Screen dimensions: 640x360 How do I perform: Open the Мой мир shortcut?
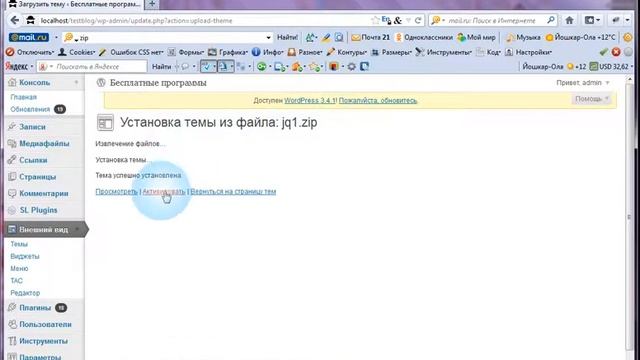[x=476, y=38]
